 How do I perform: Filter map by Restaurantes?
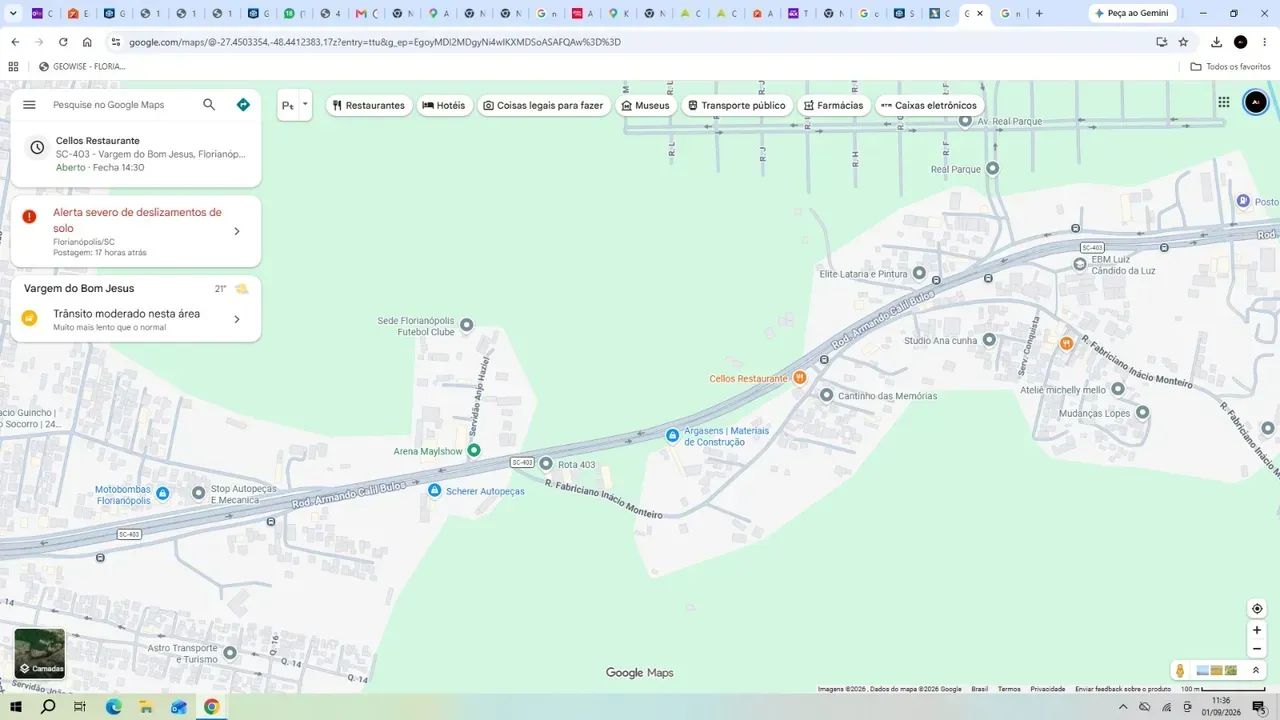pos(369,105)
